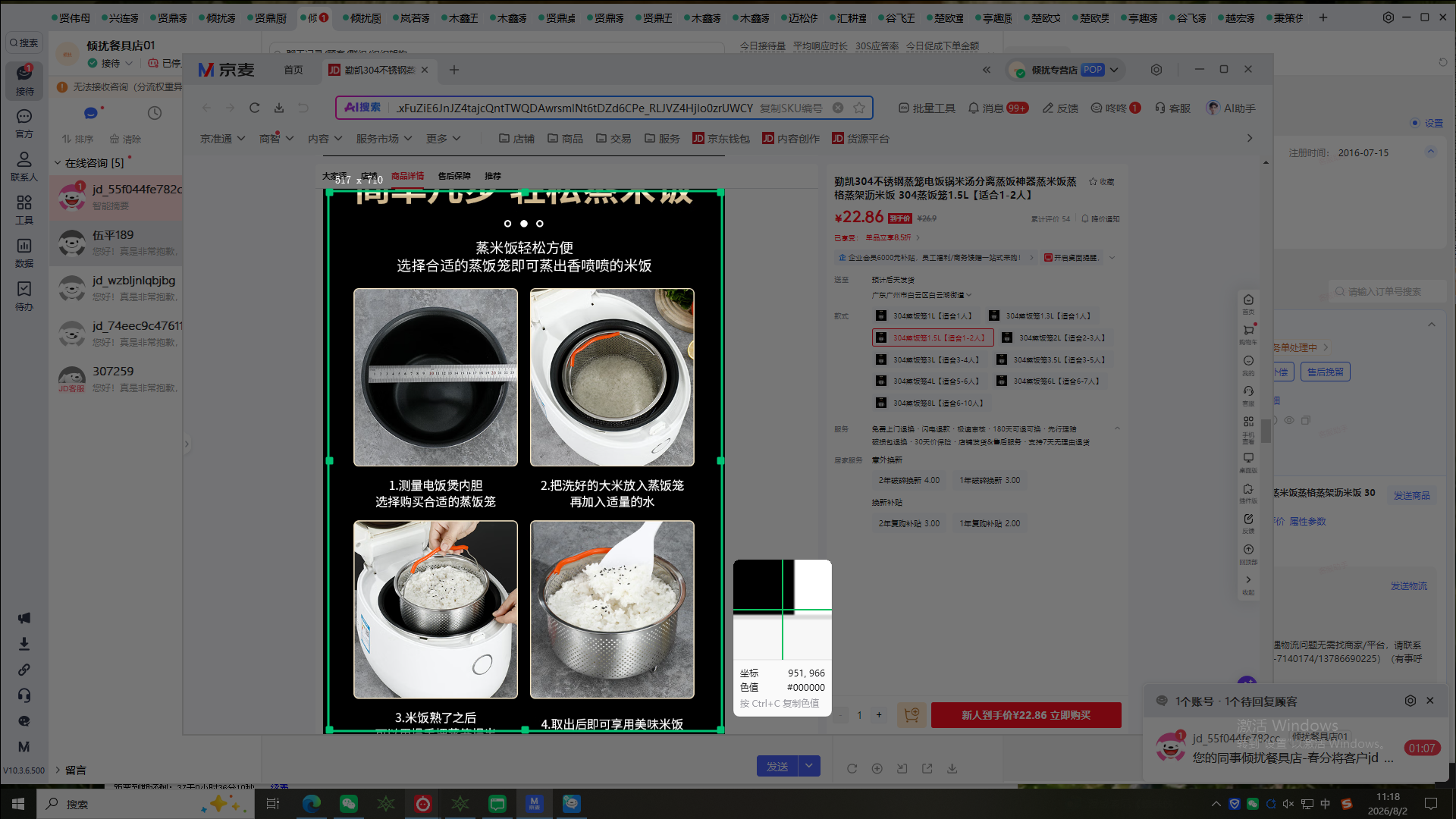Expand the 内容 dropdown menu
The image size is (1456, 819).
pyautogui.click(x=325, y=139)
